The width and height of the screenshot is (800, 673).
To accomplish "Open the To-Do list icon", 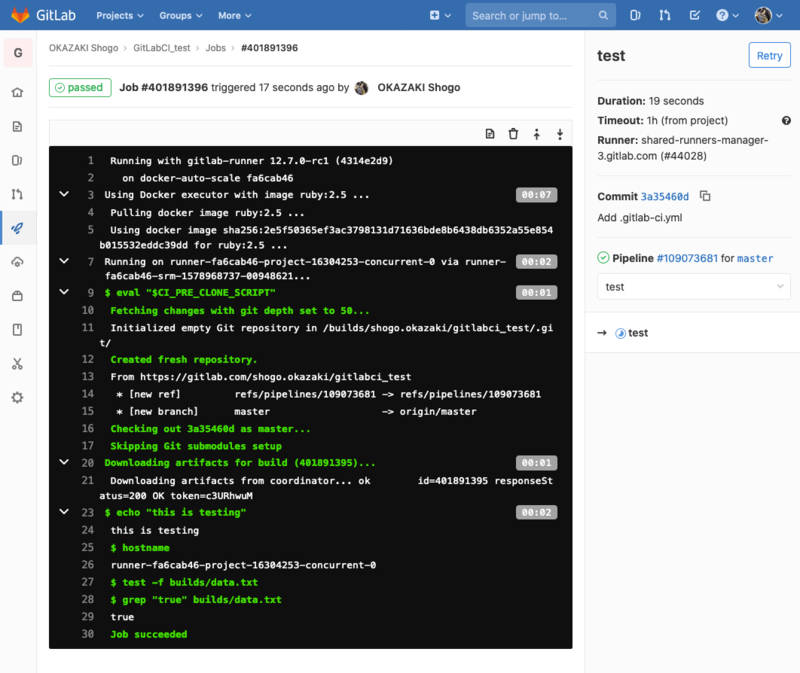I will coord(694,15).
